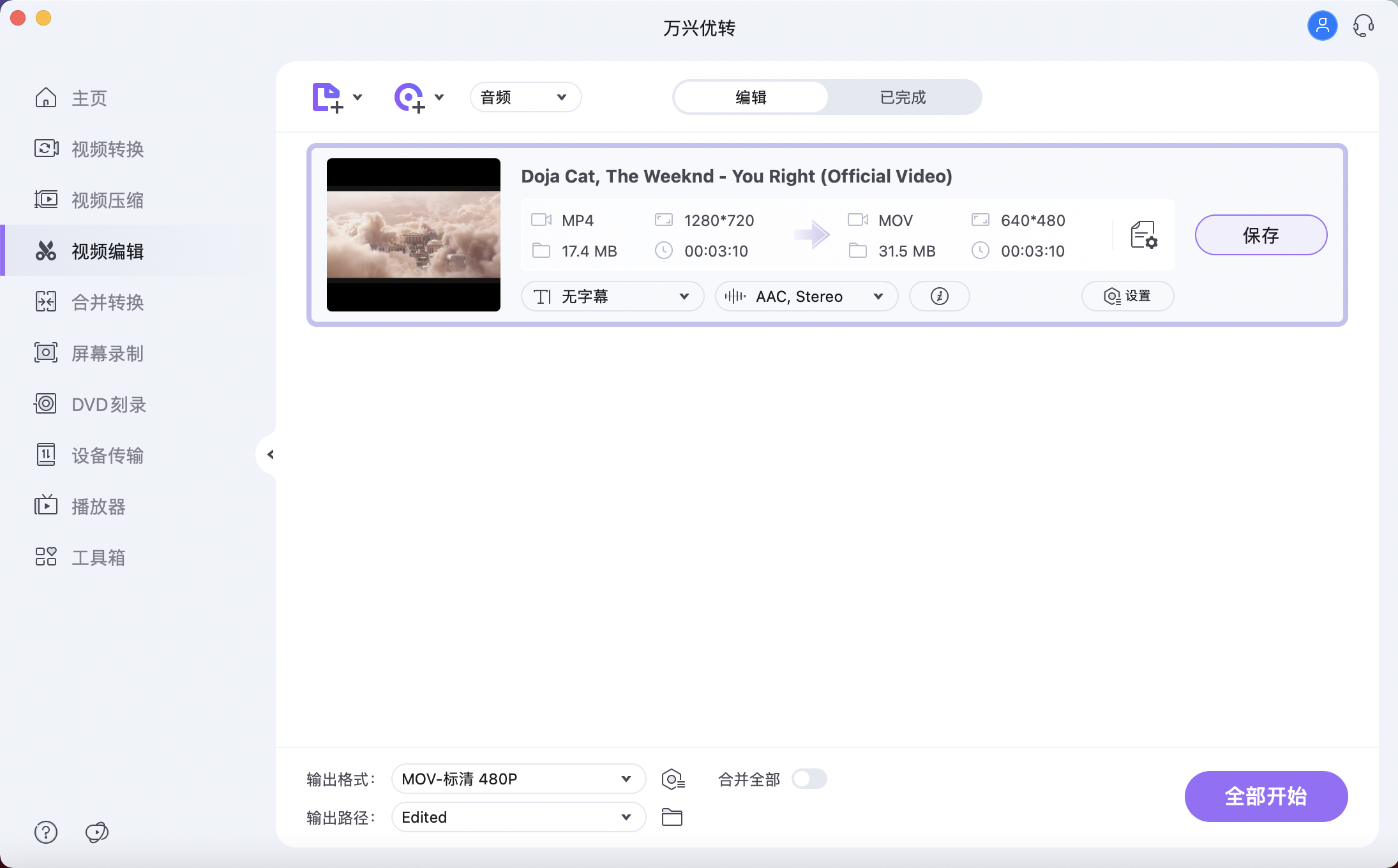Viewport: 1398px width, 868px height.
Task: Go to 视频转换 in sidebar
Action: (x=89, y=149)
